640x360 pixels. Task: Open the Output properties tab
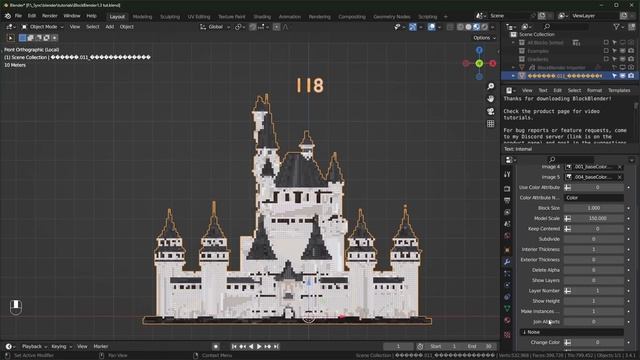tap(507, 200)
